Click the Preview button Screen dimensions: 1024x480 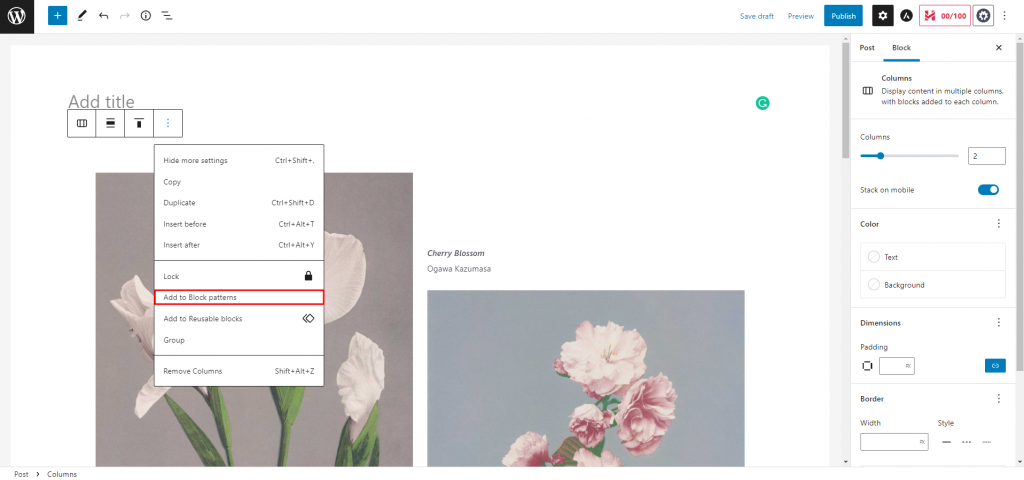[x=801, y=16]
